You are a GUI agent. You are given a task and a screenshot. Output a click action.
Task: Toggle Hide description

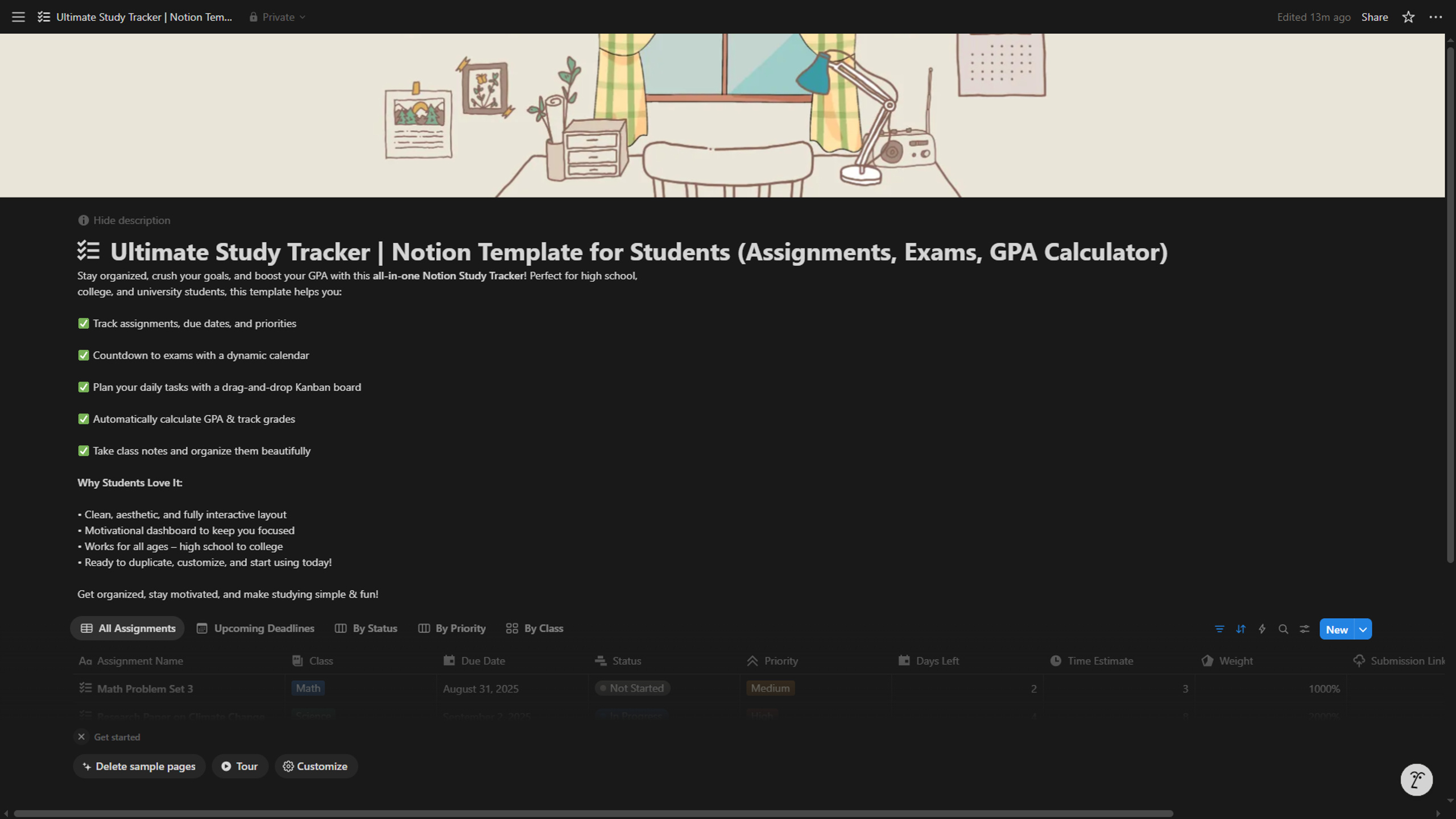pyautogui.click(x=124, y=220)
